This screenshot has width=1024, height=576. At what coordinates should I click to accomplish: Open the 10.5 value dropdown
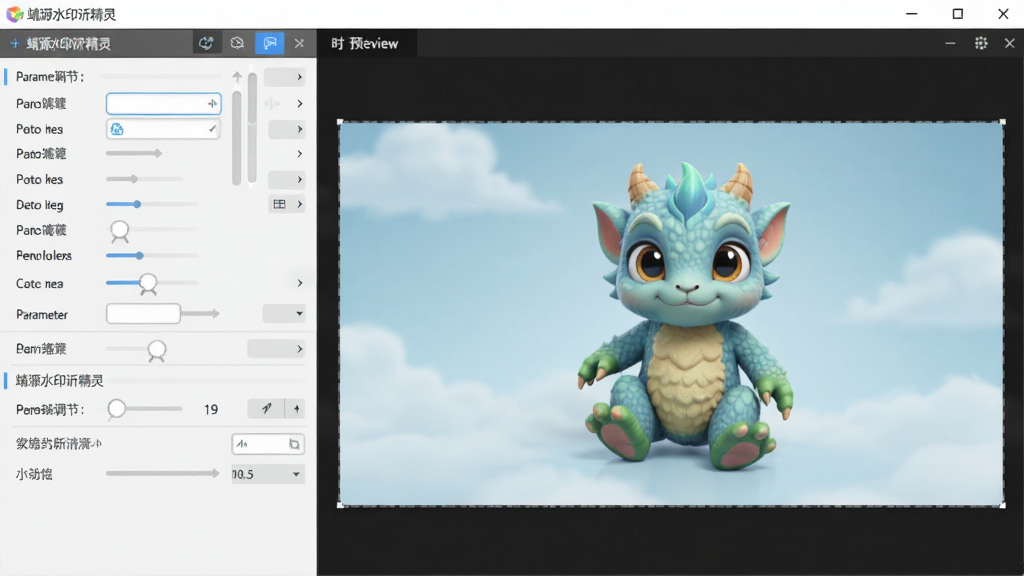point(268,474)
